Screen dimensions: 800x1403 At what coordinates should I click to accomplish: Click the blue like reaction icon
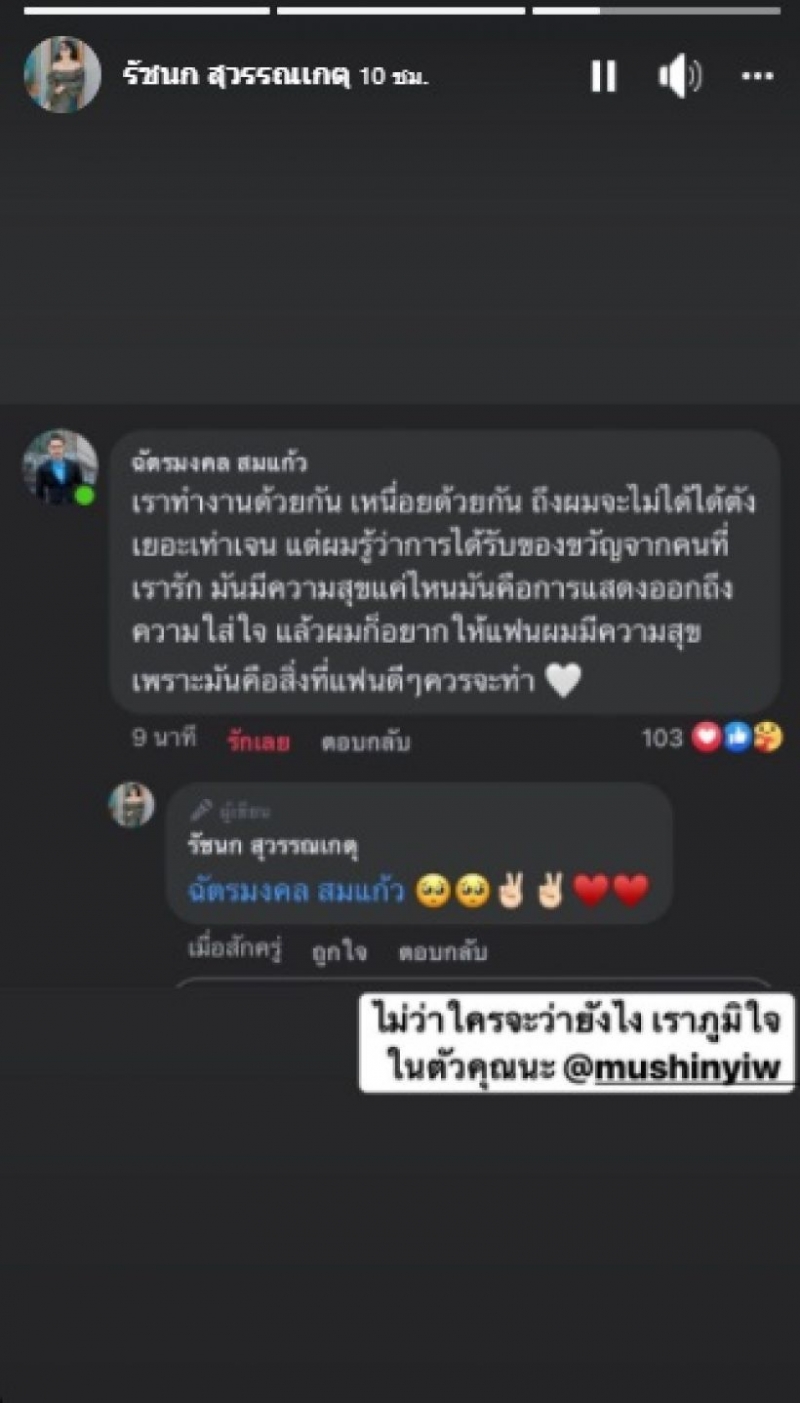[738, 739]
